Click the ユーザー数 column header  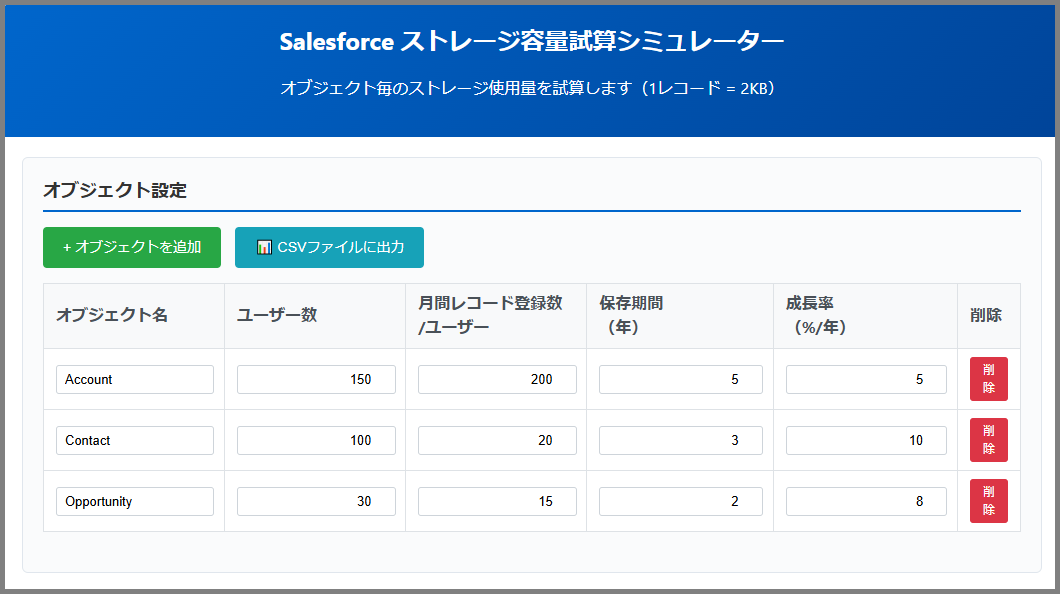(x=315, y=316)
